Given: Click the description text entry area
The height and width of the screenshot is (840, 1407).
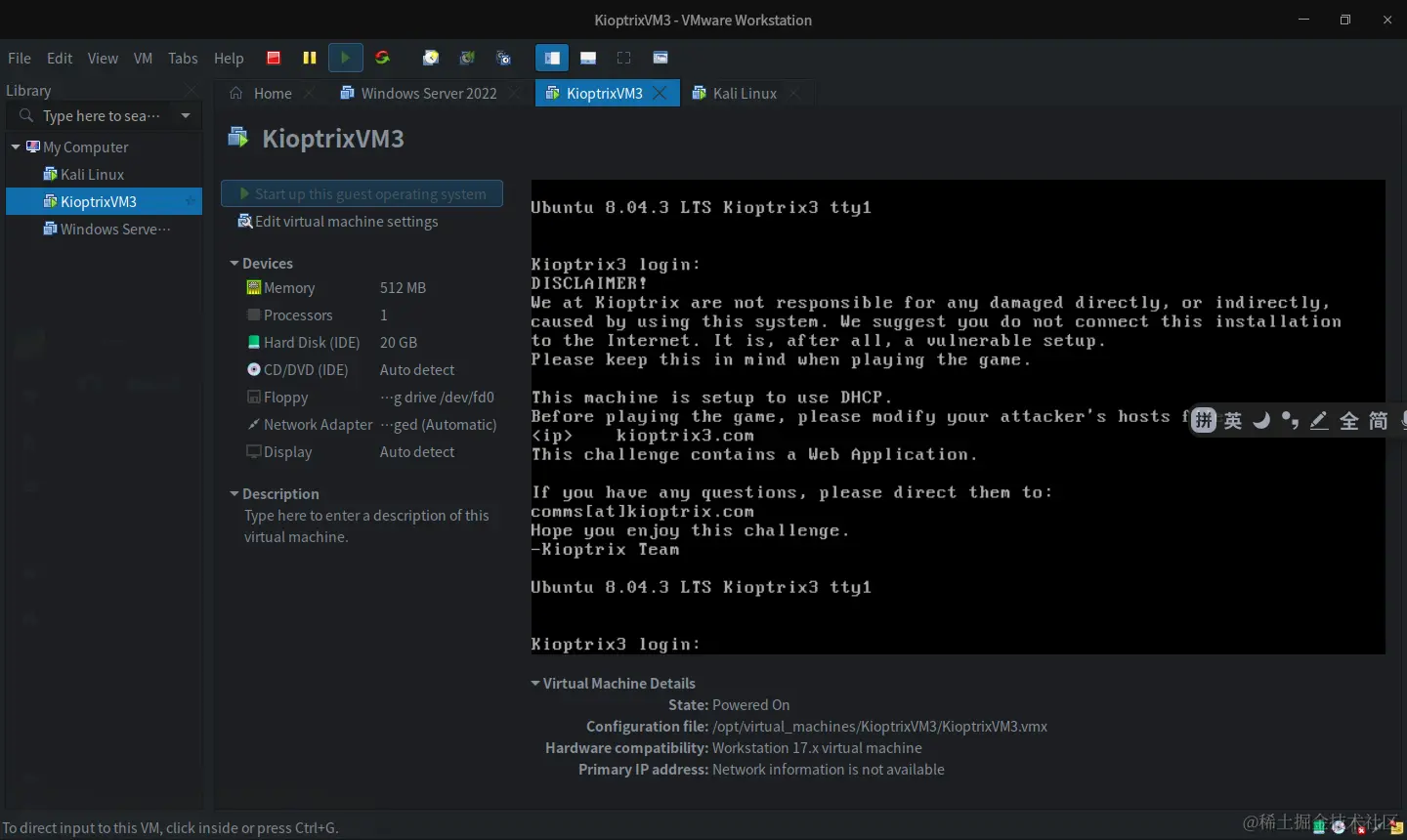Looking at the screenshot, I should (366, 526).
